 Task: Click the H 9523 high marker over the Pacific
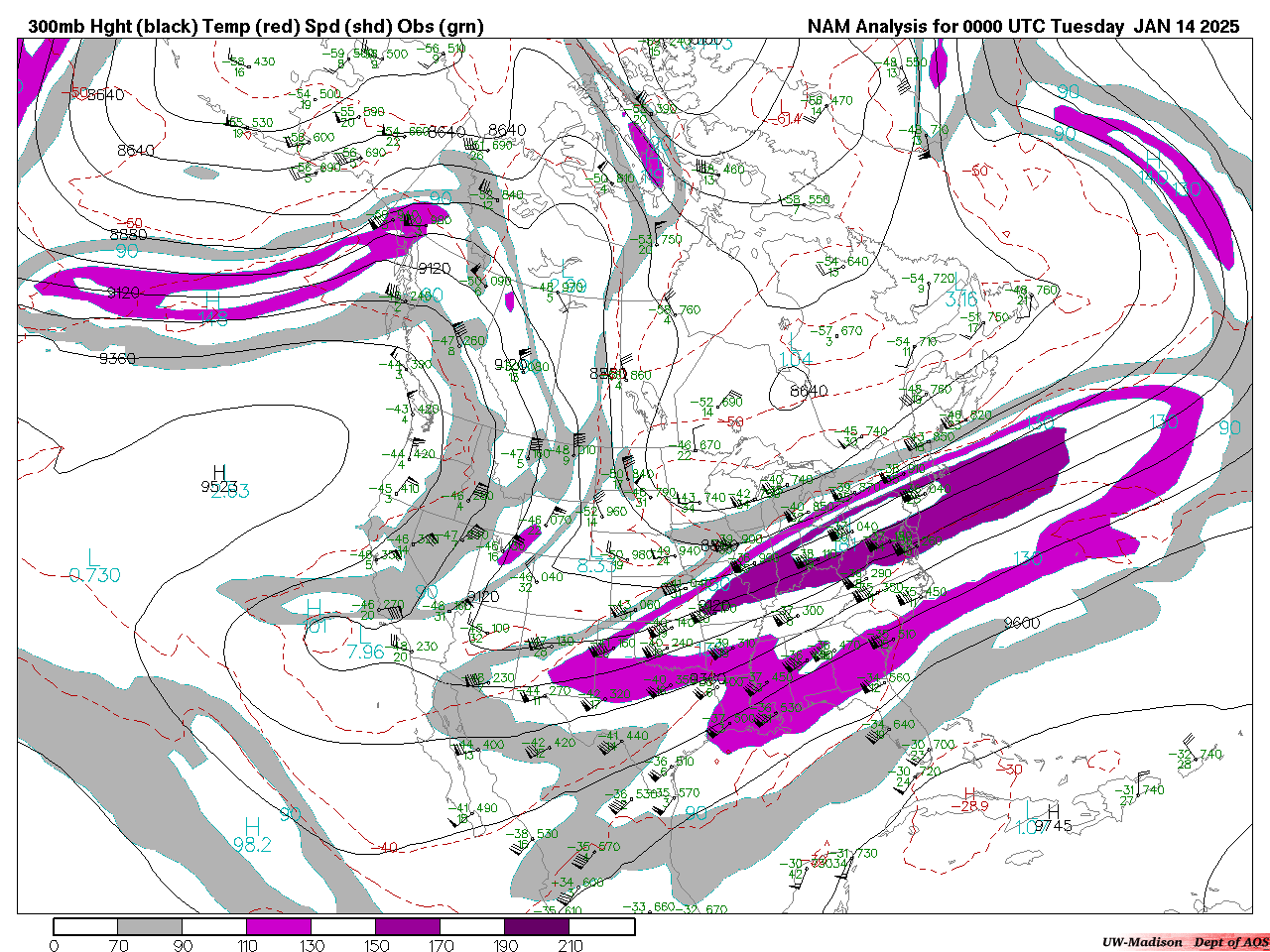tap(219, 479)
